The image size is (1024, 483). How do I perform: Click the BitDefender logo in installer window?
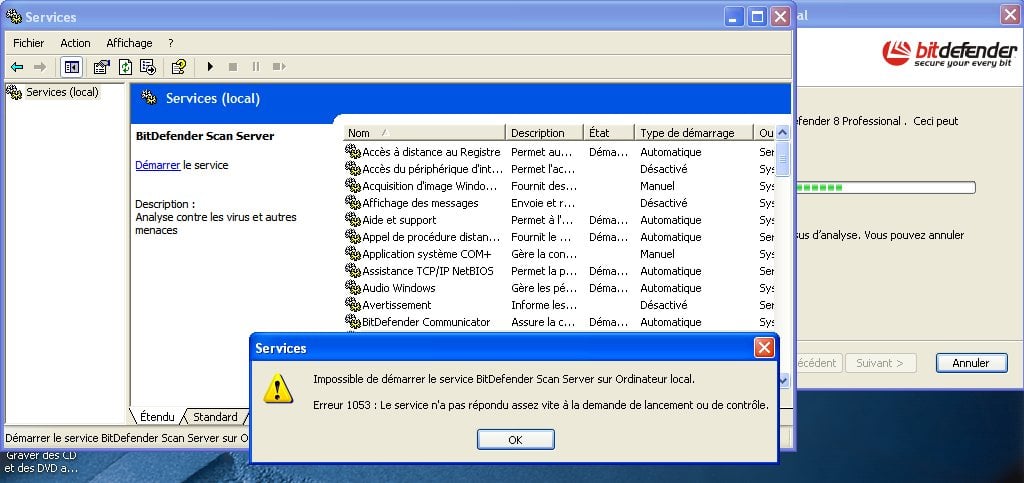950,54
